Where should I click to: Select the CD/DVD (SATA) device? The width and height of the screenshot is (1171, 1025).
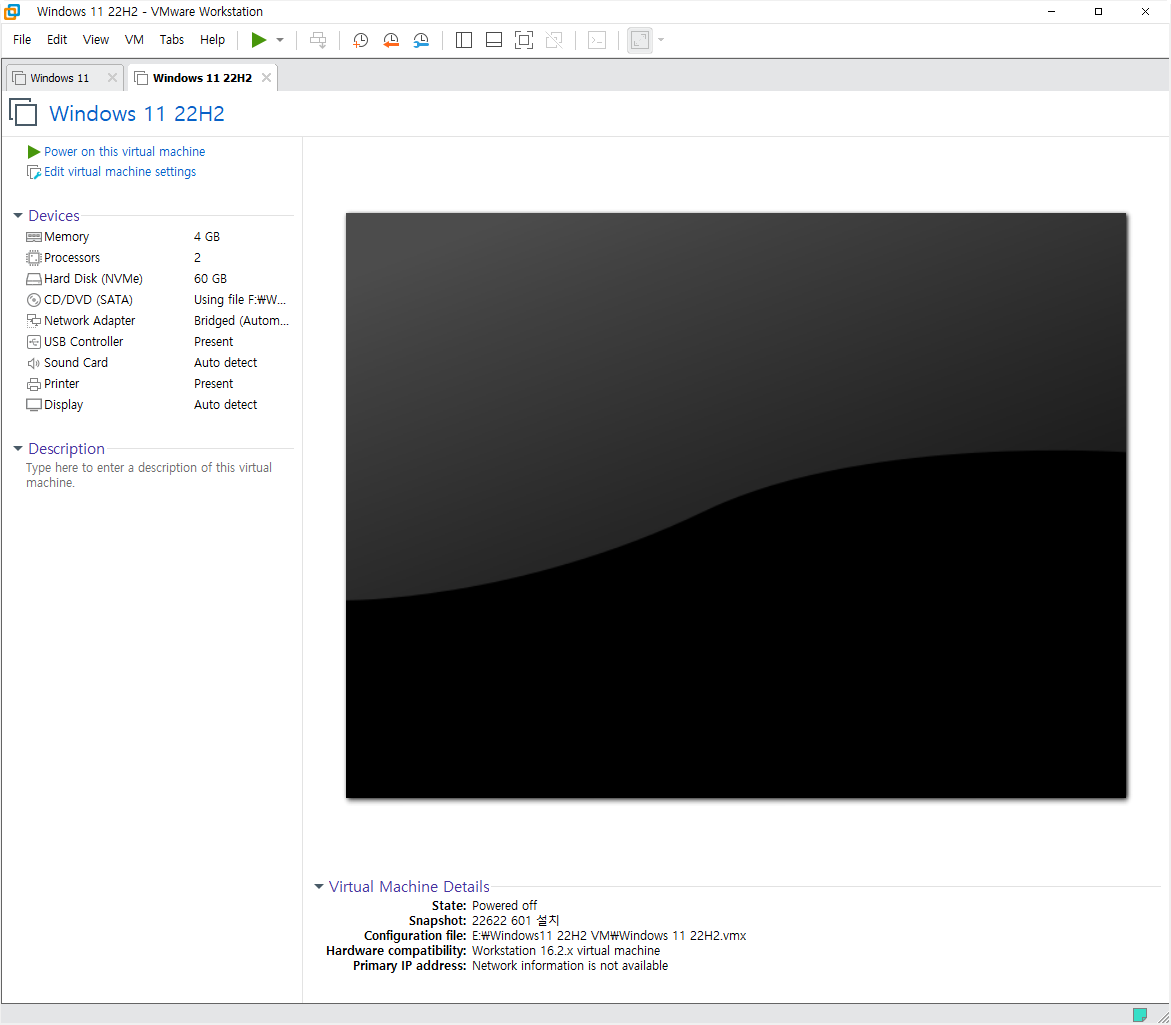(x=158, y=299)
